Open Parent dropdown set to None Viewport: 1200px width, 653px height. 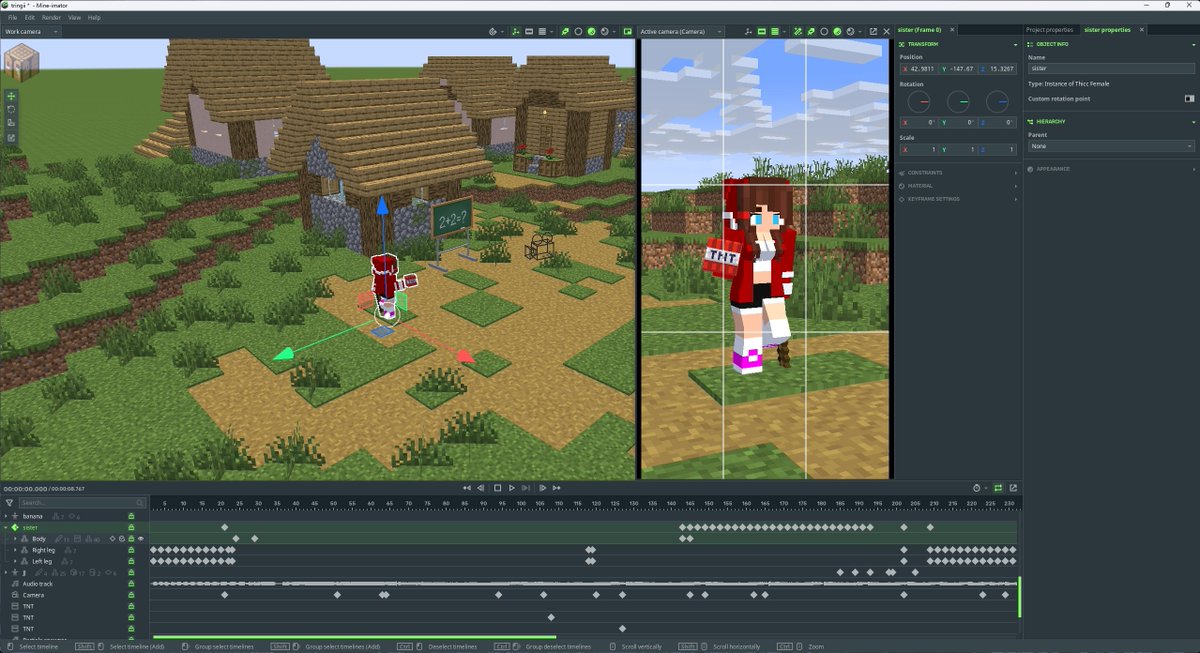click(x=1111, y=146)
